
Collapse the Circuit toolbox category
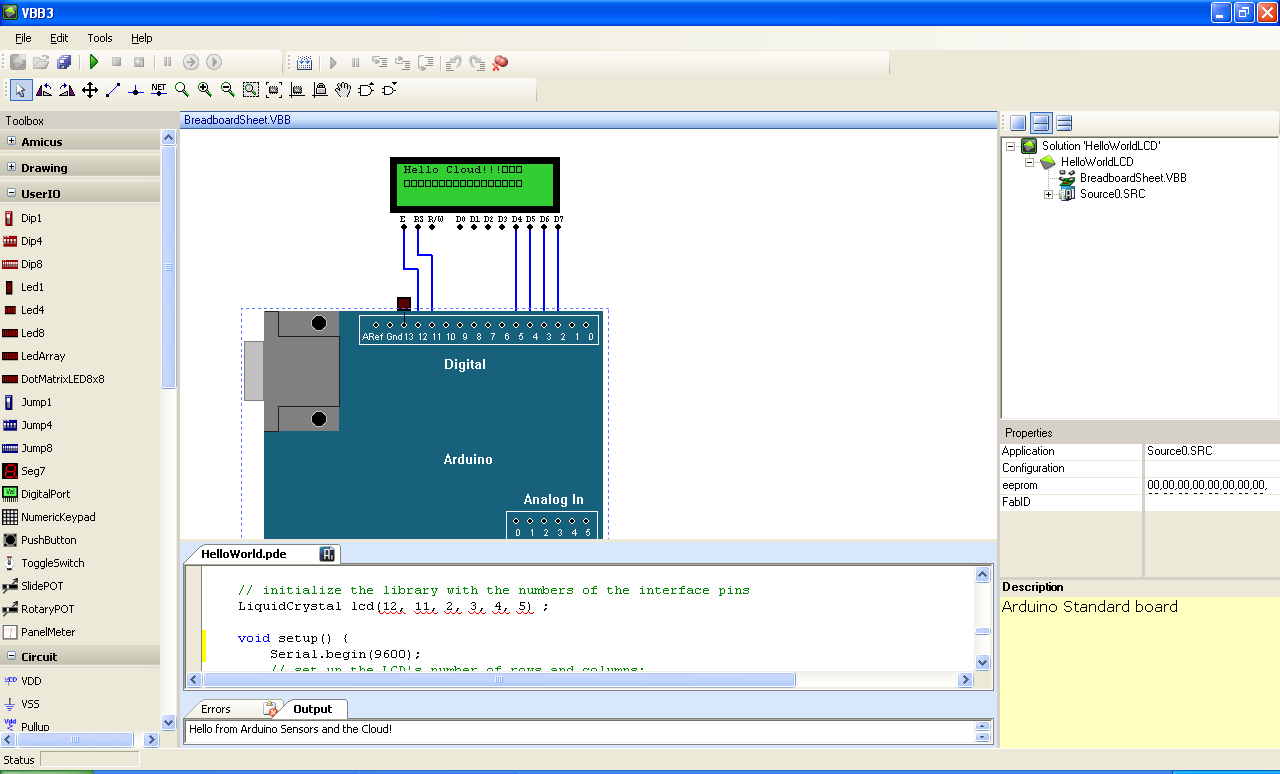(x=11, y=656)
